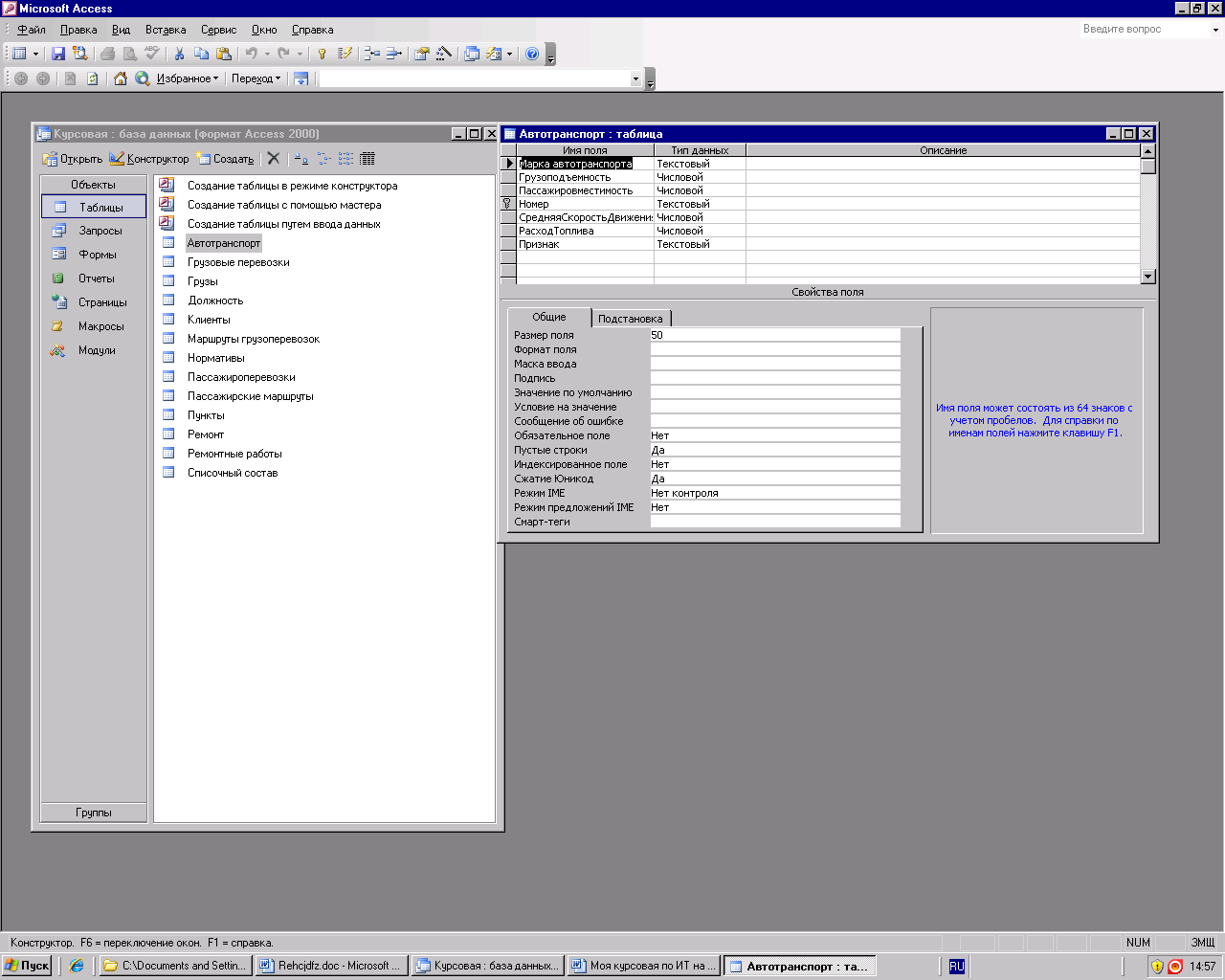Open the Сервис menu
Screen dimensions: 1225x980
pyautogui.click(x=218, y=30)
